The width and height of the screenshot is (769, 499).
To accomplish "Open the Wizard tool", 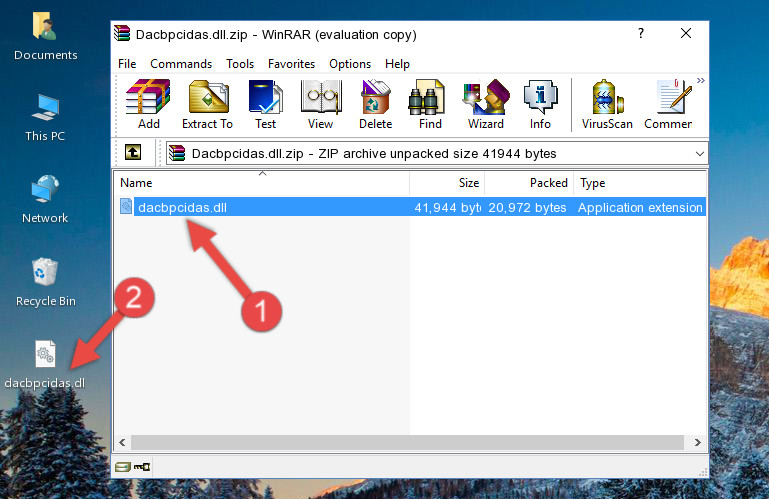I will (486, 105).
